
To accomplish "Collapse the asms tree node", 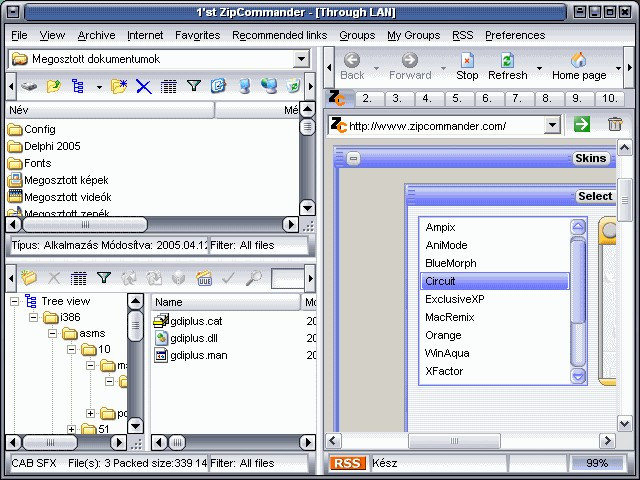I will 52,333.
